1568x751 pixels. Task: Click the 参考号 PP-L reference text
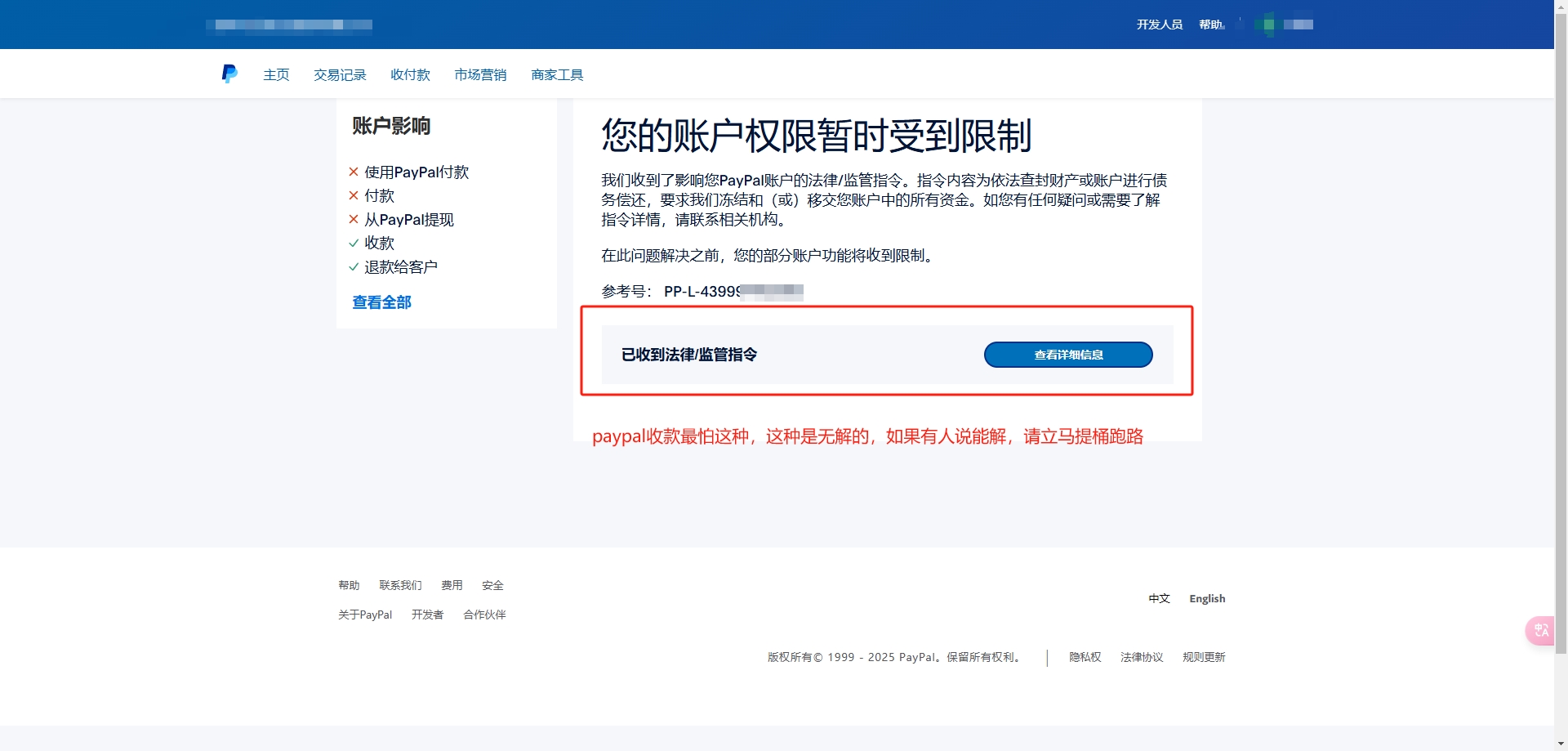click(702, 292)
